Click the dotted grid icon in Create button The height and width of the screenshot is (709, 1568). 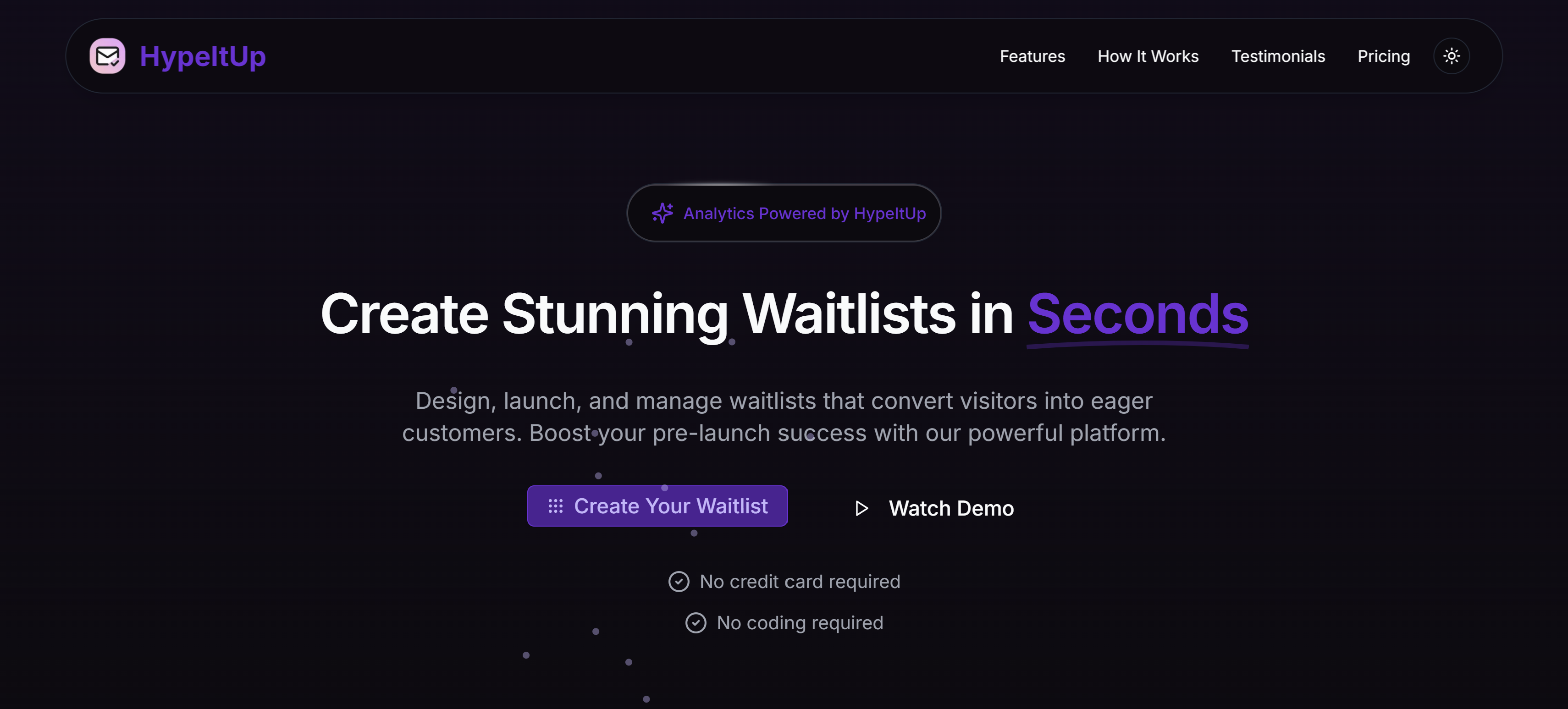(555, 506)
